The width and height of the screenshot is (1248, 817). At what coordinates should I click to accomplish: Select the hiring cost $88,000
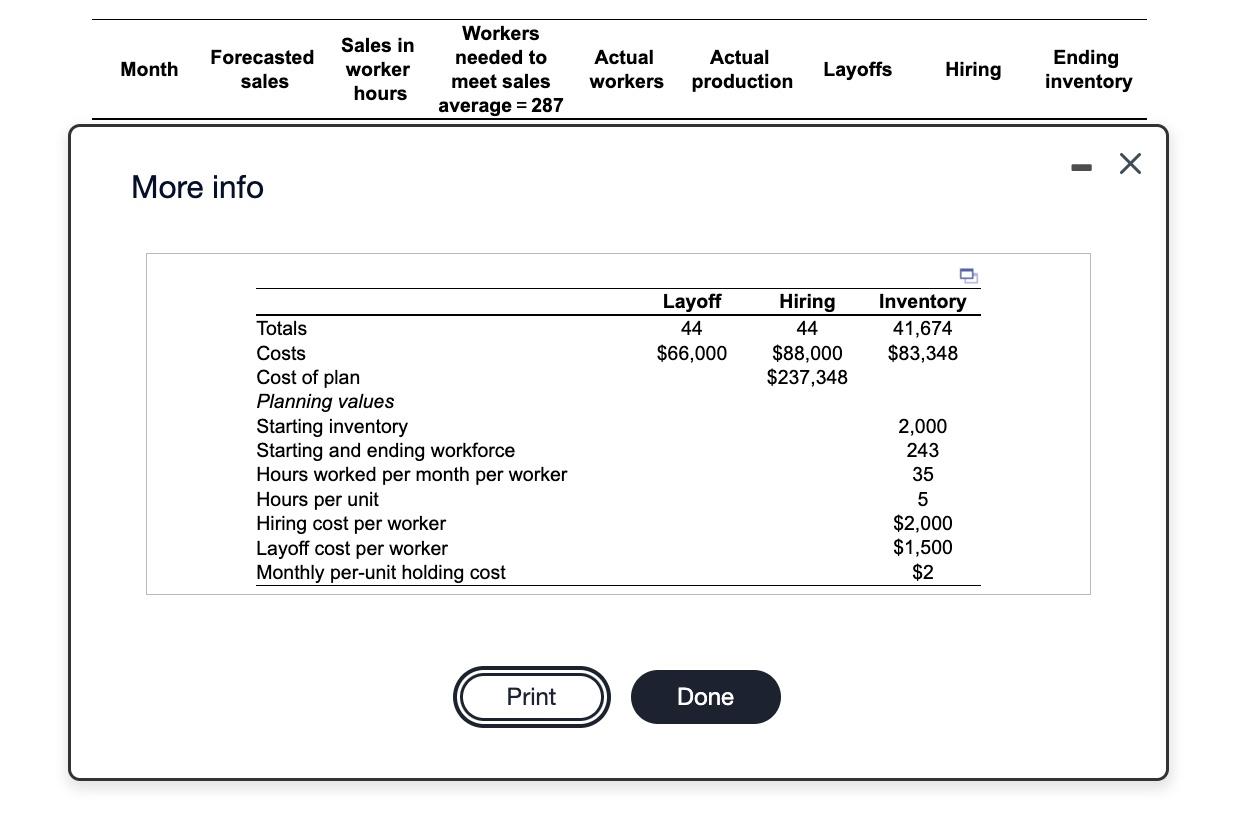[807, 353]
